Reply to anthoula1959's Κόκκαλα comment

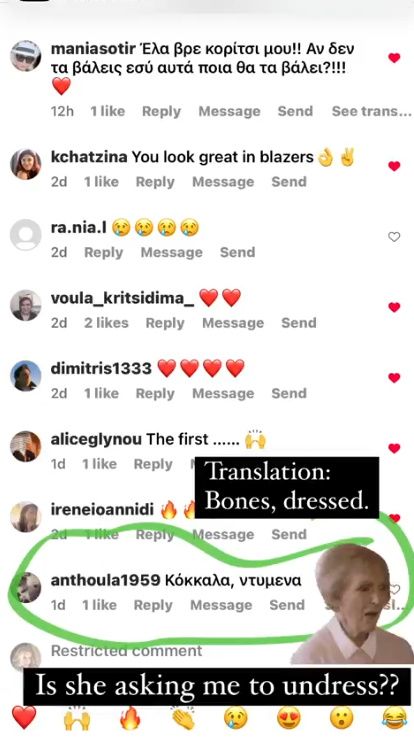[153, 605]
